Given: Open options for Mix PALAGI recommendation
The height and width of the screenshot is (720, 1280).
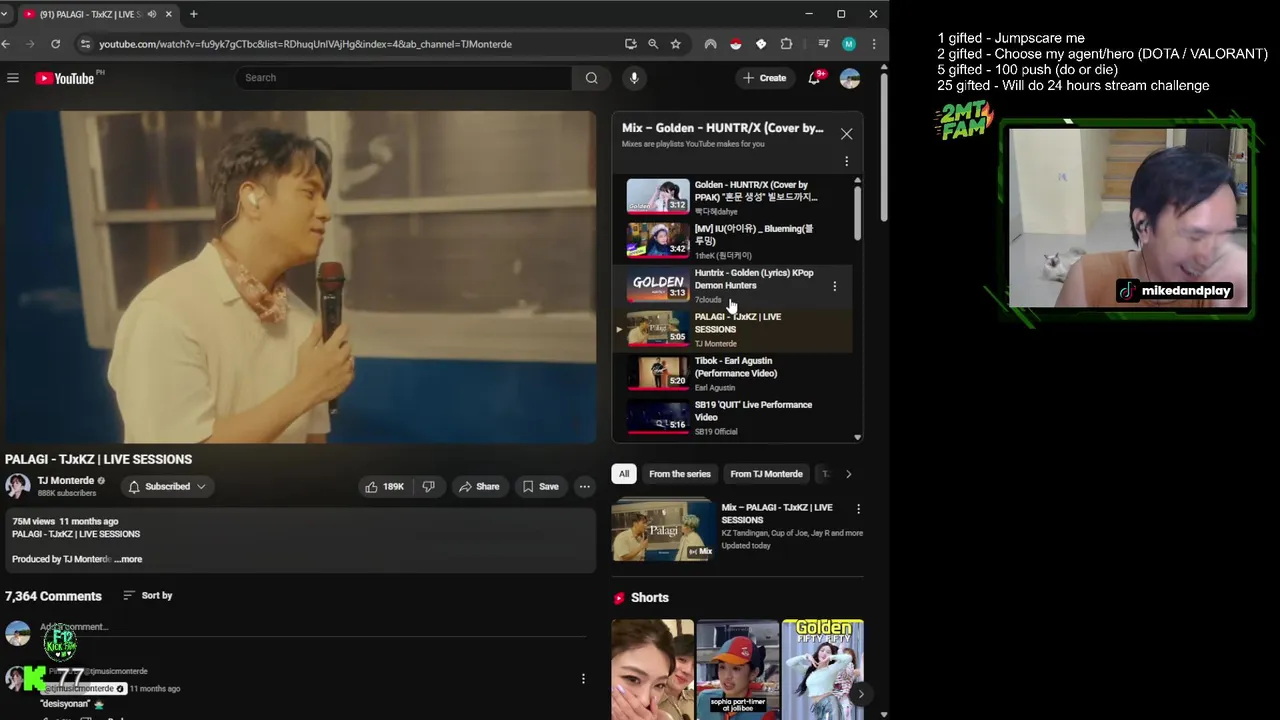Looking at the screenshot, I should click(858, 509).
